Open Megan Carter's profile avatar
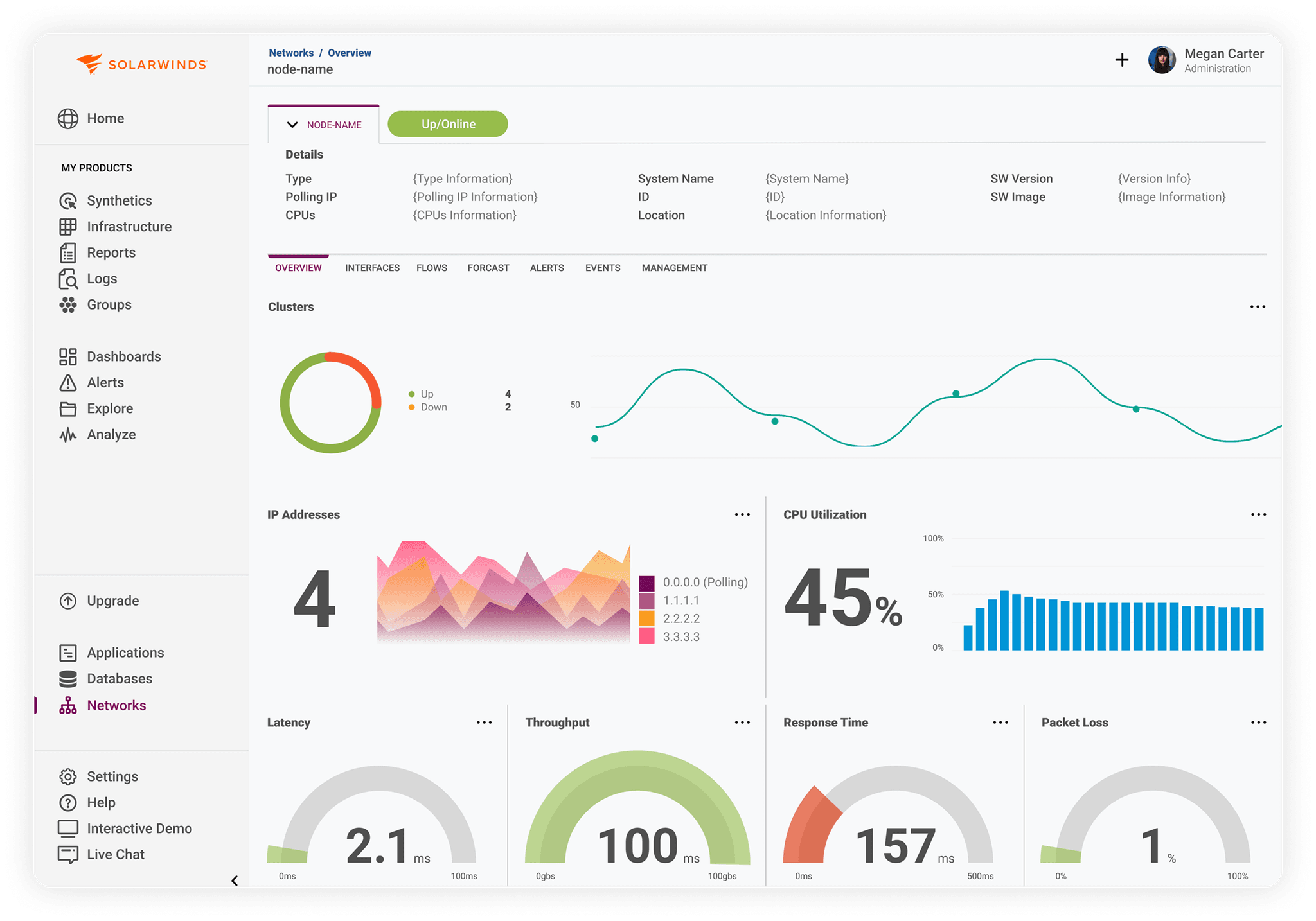The image size is (1316, 921). click(1162, 60)
